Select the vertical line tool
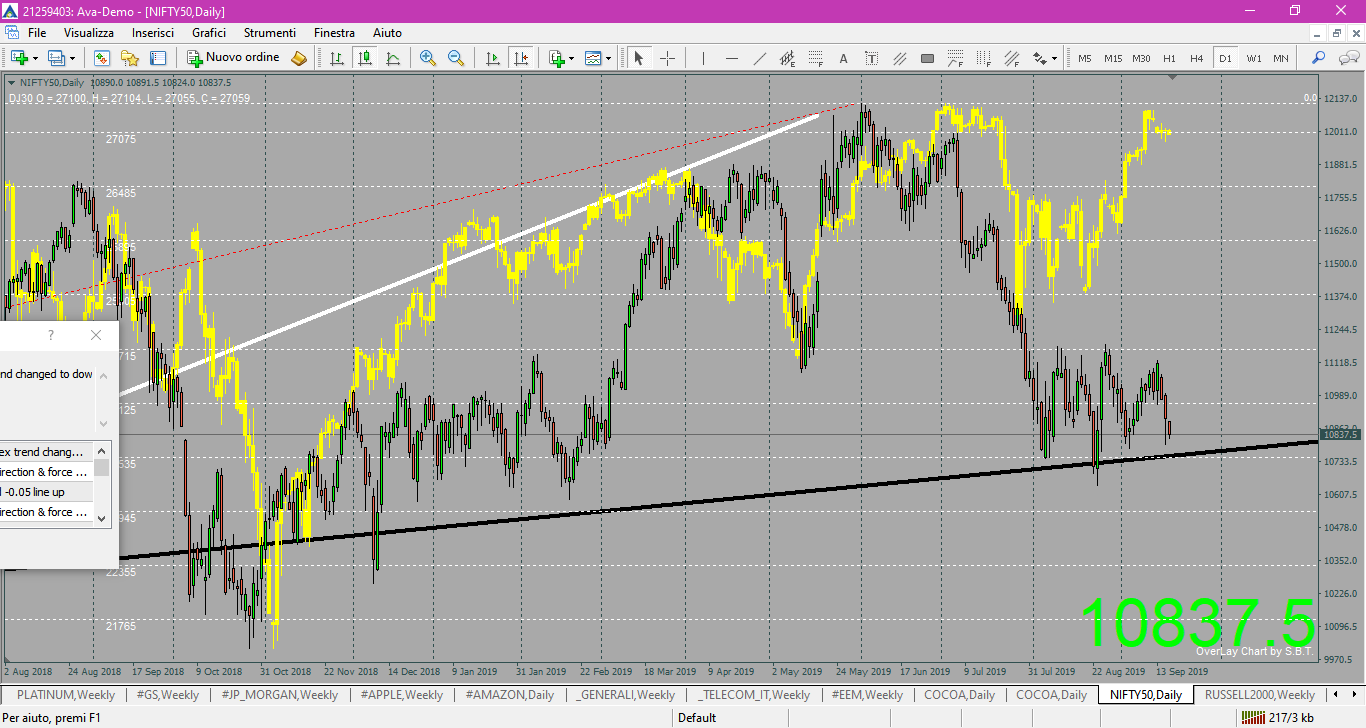The image size is (1366, 728). (x=703, y=58)
